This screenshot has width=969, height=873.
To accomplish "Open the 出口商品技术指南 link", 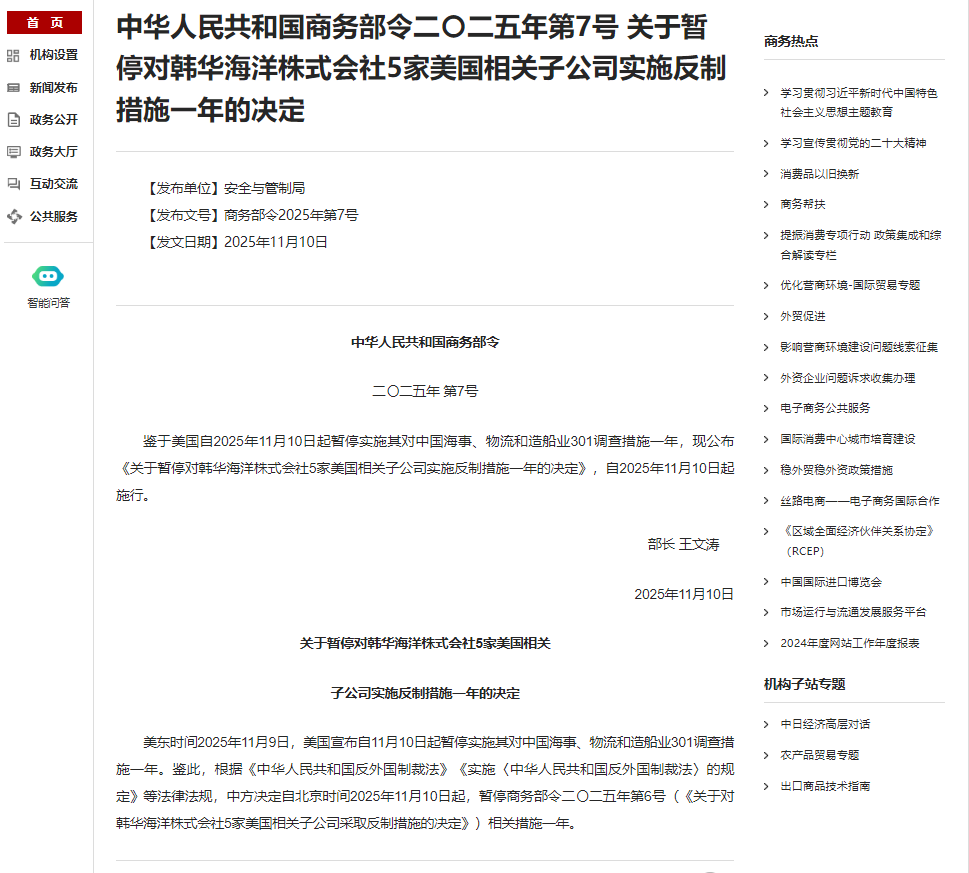I will [825, 786].
